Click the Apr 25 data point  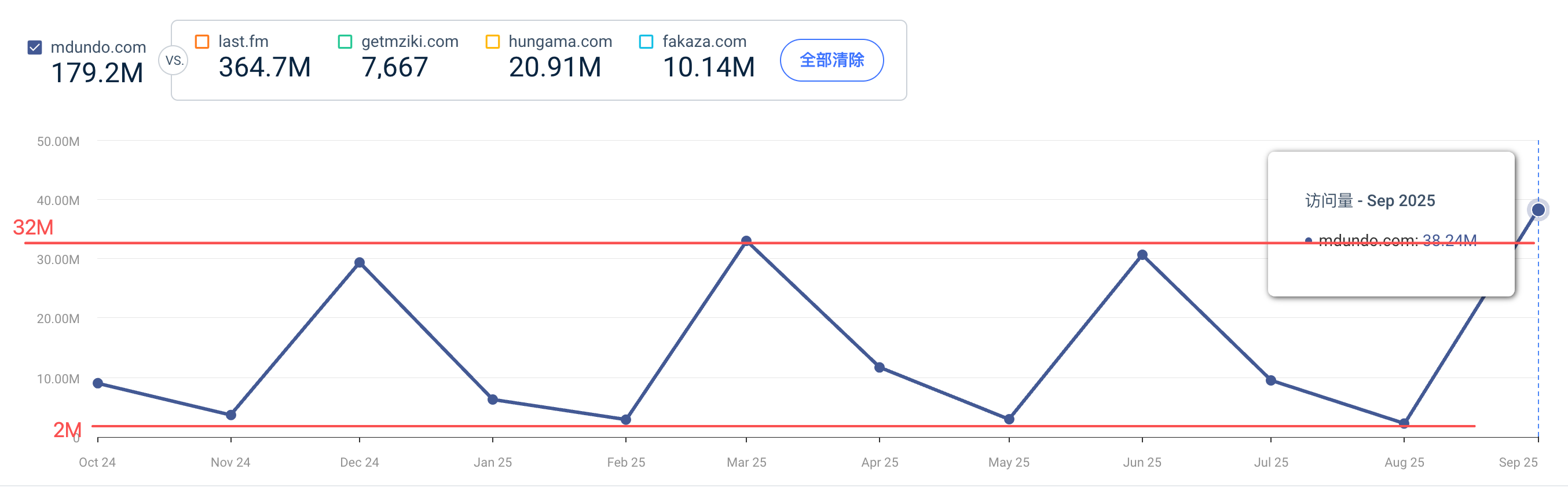point(880,368)
